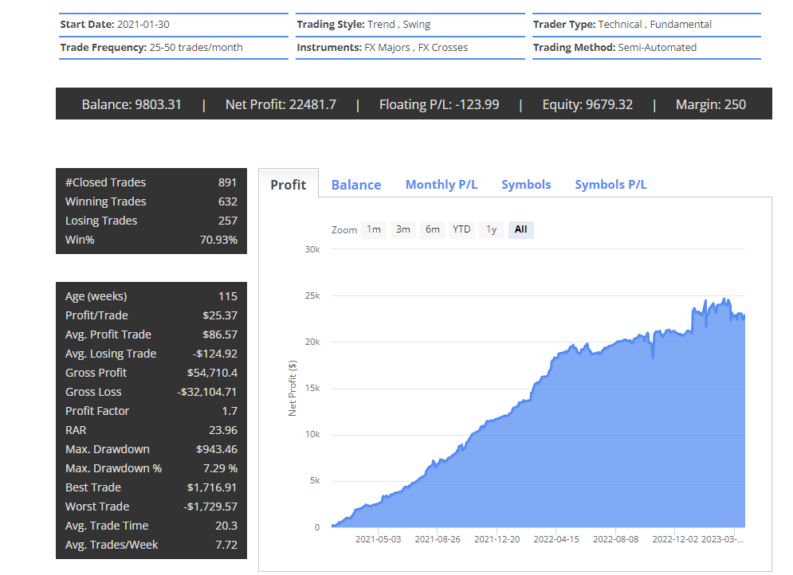793x575 pixels.
Task: Open the Monthly P/L tab
Action: coord(441,184)
